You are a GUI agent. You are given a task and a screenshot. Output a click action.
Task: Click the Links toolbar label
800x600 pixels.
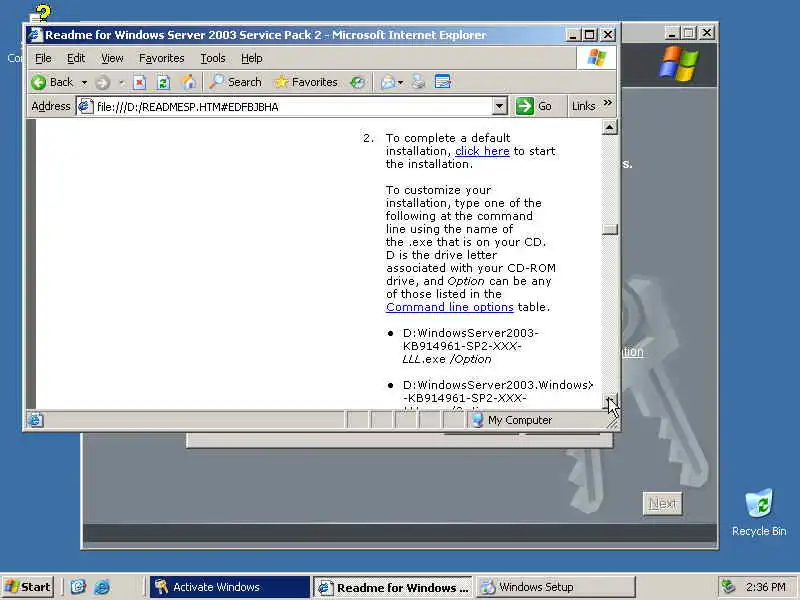pyautogui.click(x=583, y=106)
